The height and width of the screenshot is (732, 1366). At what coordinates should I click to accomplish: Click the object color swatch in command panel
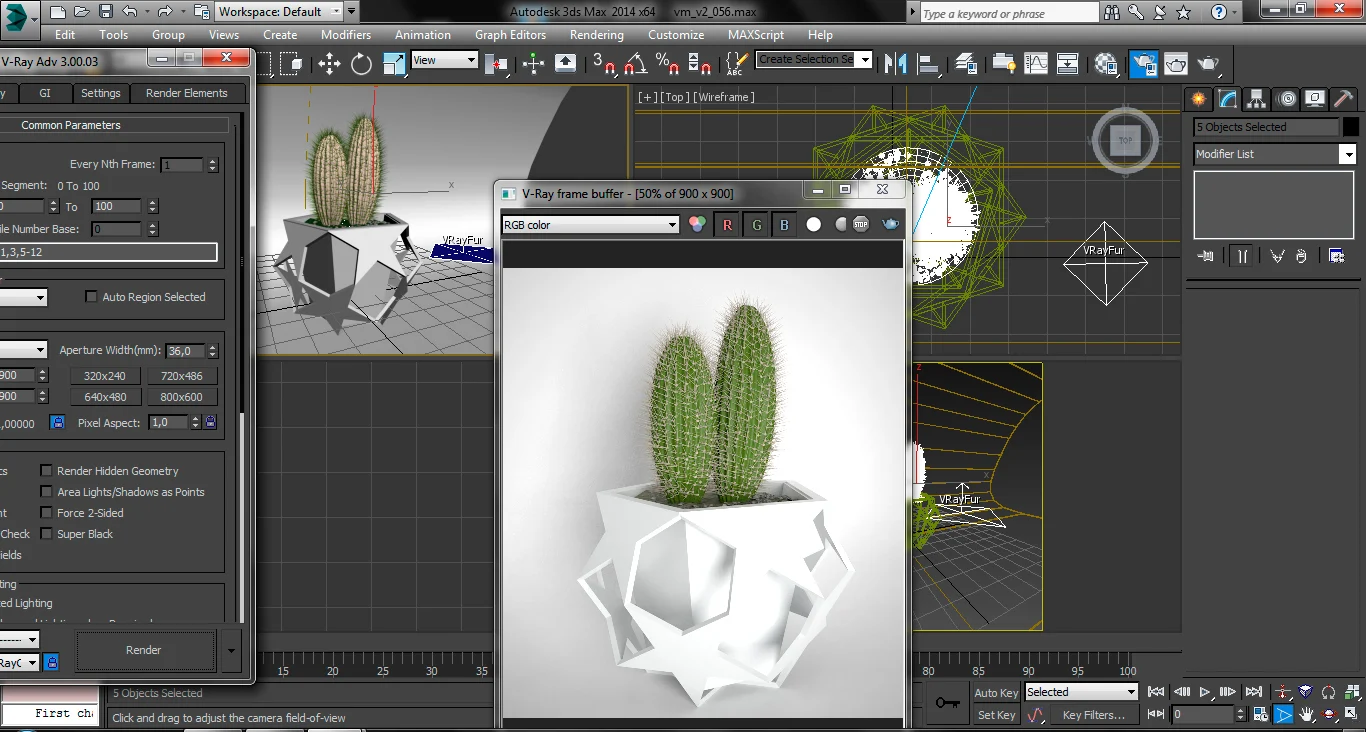point(1351,127)
